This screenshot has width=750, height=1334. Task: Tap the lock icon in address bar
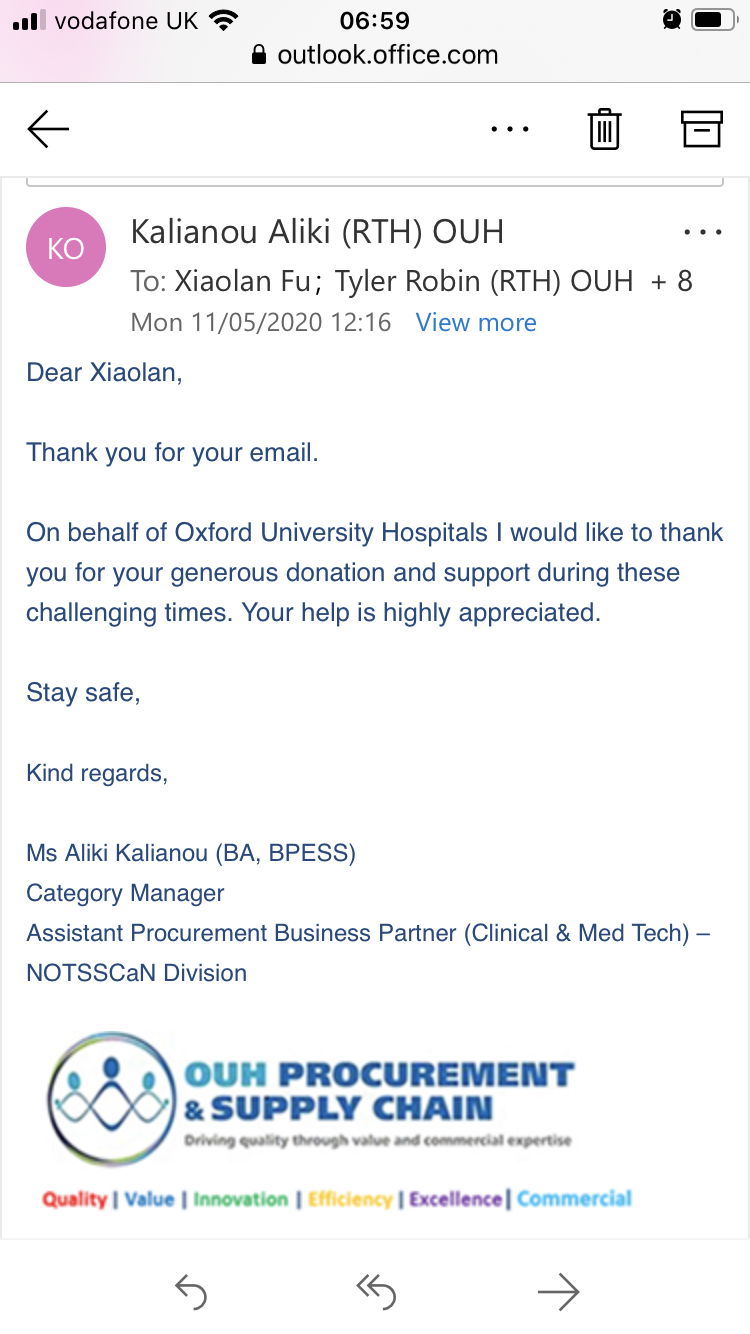point(260,55)
